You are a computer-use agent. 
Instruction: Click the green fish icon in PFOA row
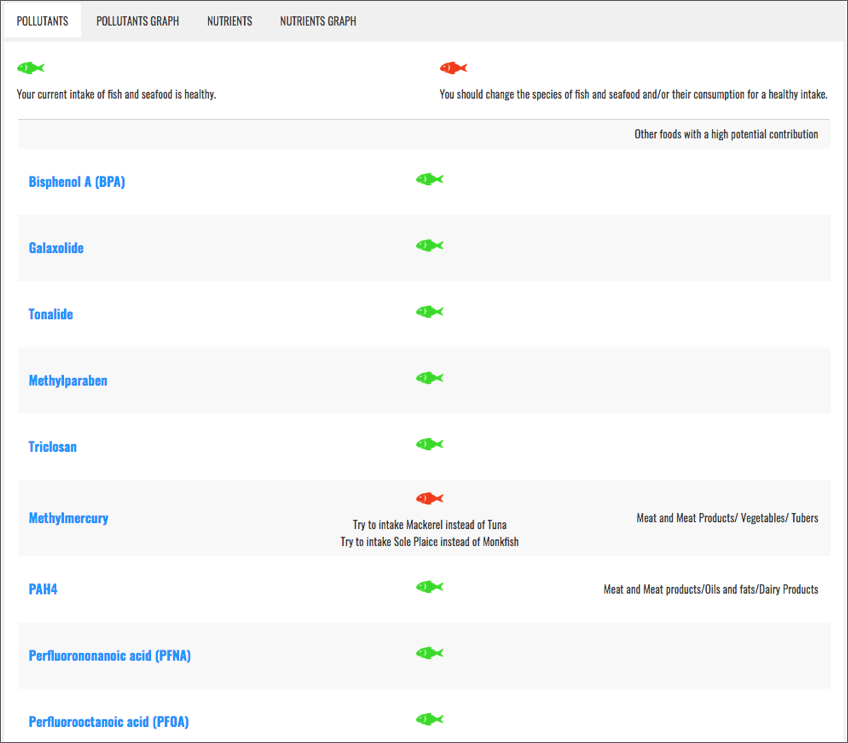coord(429,719)
